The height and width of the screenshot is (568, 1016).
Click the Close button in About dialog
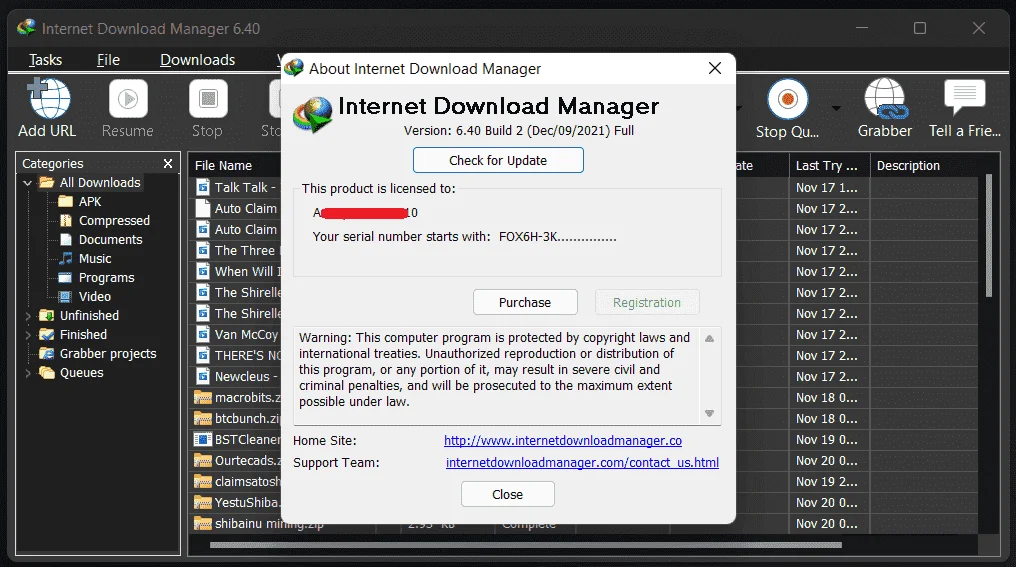click(x=507, y=494)
